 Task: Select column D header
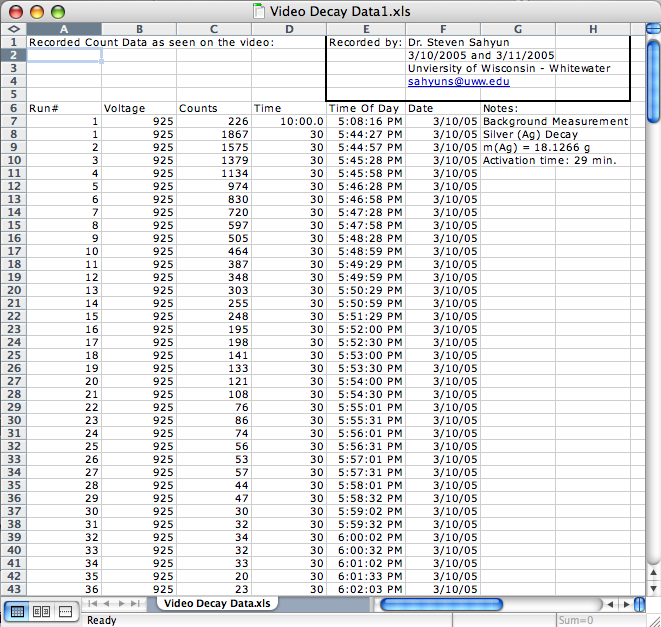pyautogui.click(x=289, y=29)
